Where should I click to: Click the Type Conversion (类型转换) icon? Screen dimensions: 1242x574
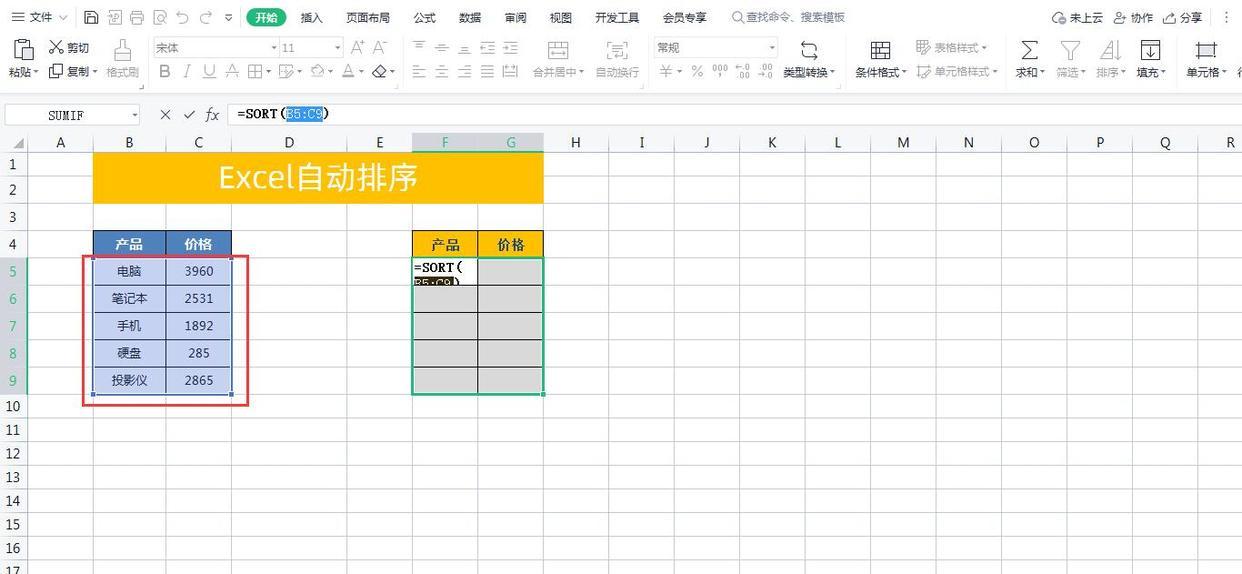tap(809, 50)
